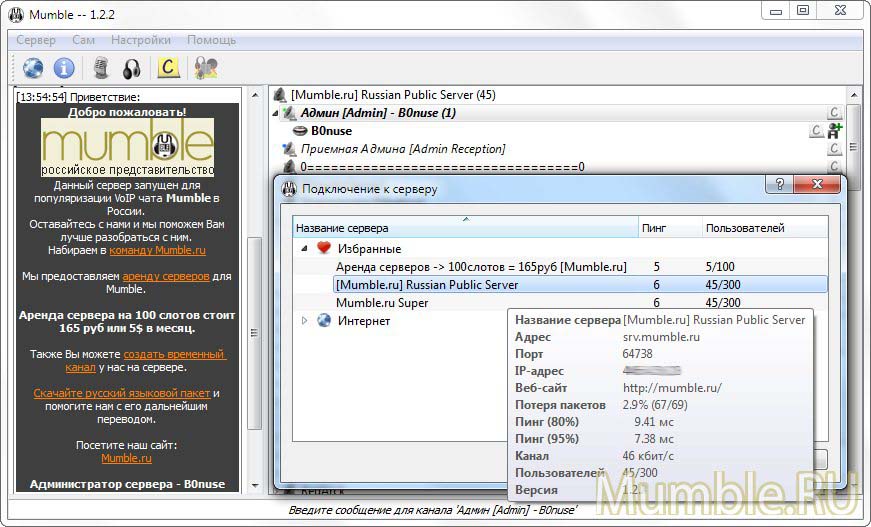Toggle the yellow comment icon in toolbar
The width and height of the screenshot is (871, 527).
click(169, 68)
